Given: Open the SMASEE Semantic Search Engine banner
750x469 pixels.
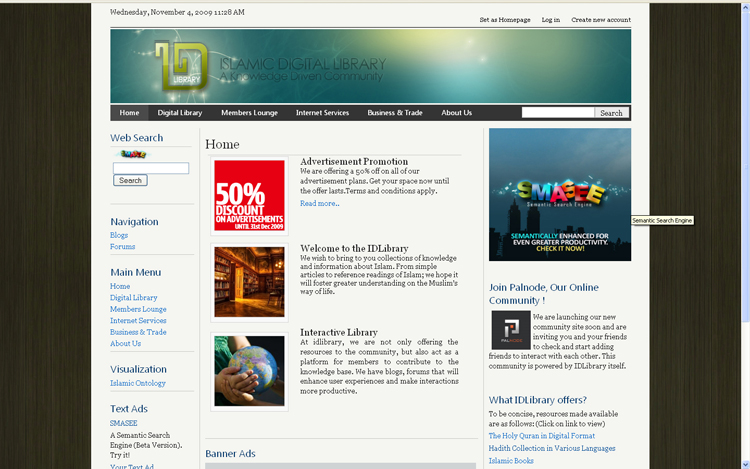Looking at the screenshot, I should coord(560,195).
